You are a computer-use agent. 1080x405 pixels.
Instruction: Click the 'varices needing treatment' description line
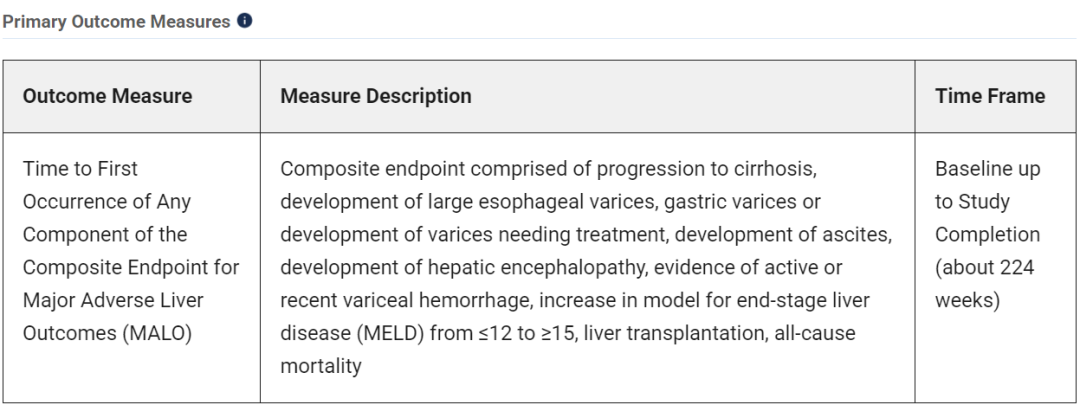tap(586, 235)
